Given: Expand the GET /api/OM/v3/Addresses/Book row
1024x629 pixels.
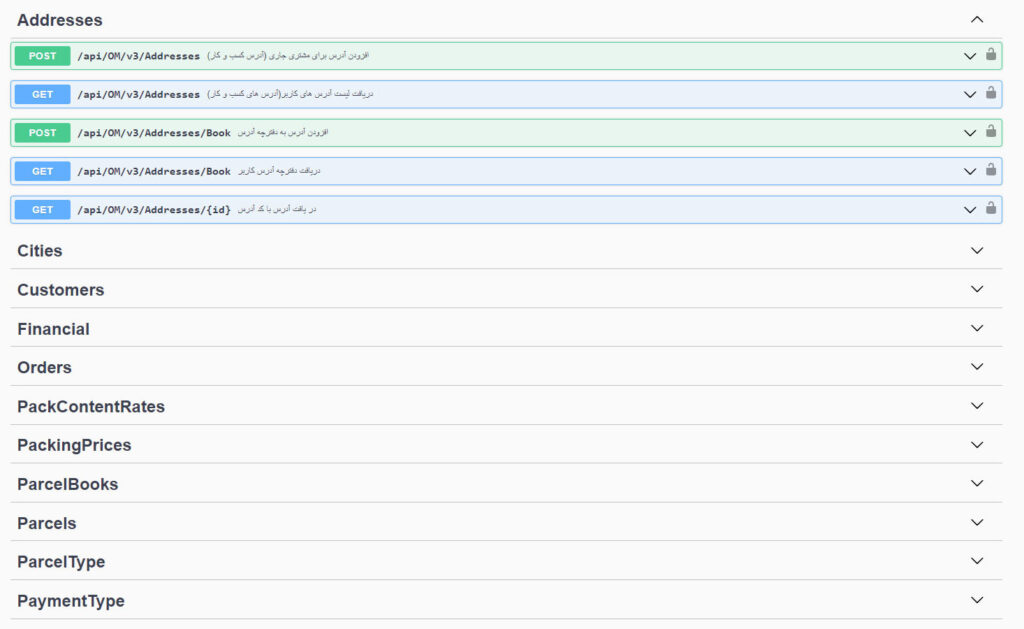Looking at the screenshot, I should coord(968,171).
